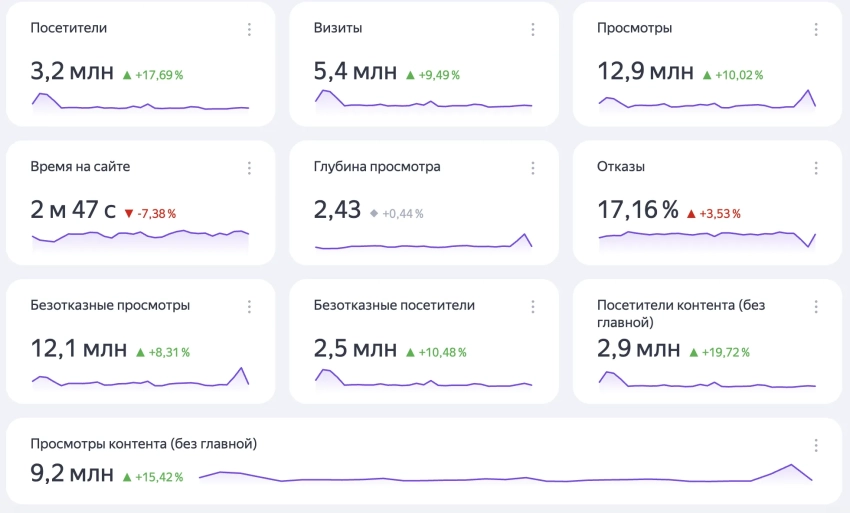Open menu for Просмотры контента (без главной)
The height and width of the screenshot is (513, 850).
pos(816,445)
